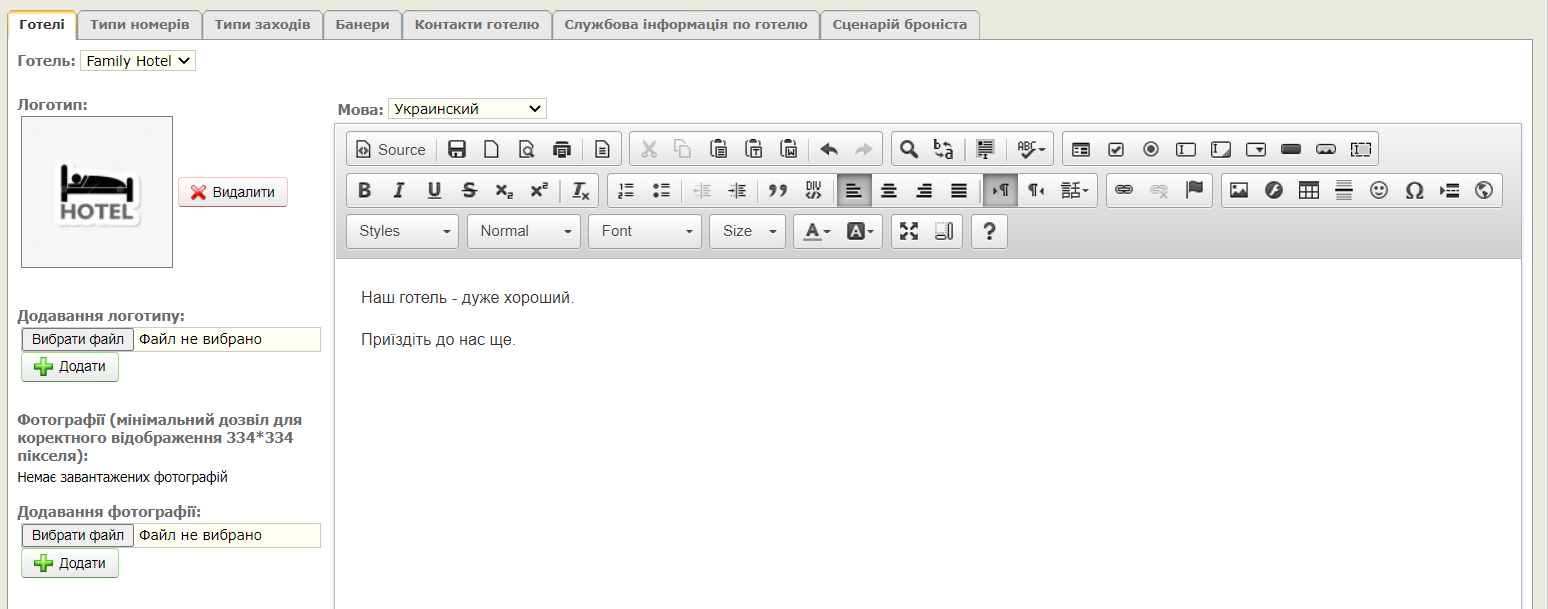Image resolution: width=1548 pixels, height=609 pixels.
Task: Toggle the Show Blocks option
Action: pos(944,231)
